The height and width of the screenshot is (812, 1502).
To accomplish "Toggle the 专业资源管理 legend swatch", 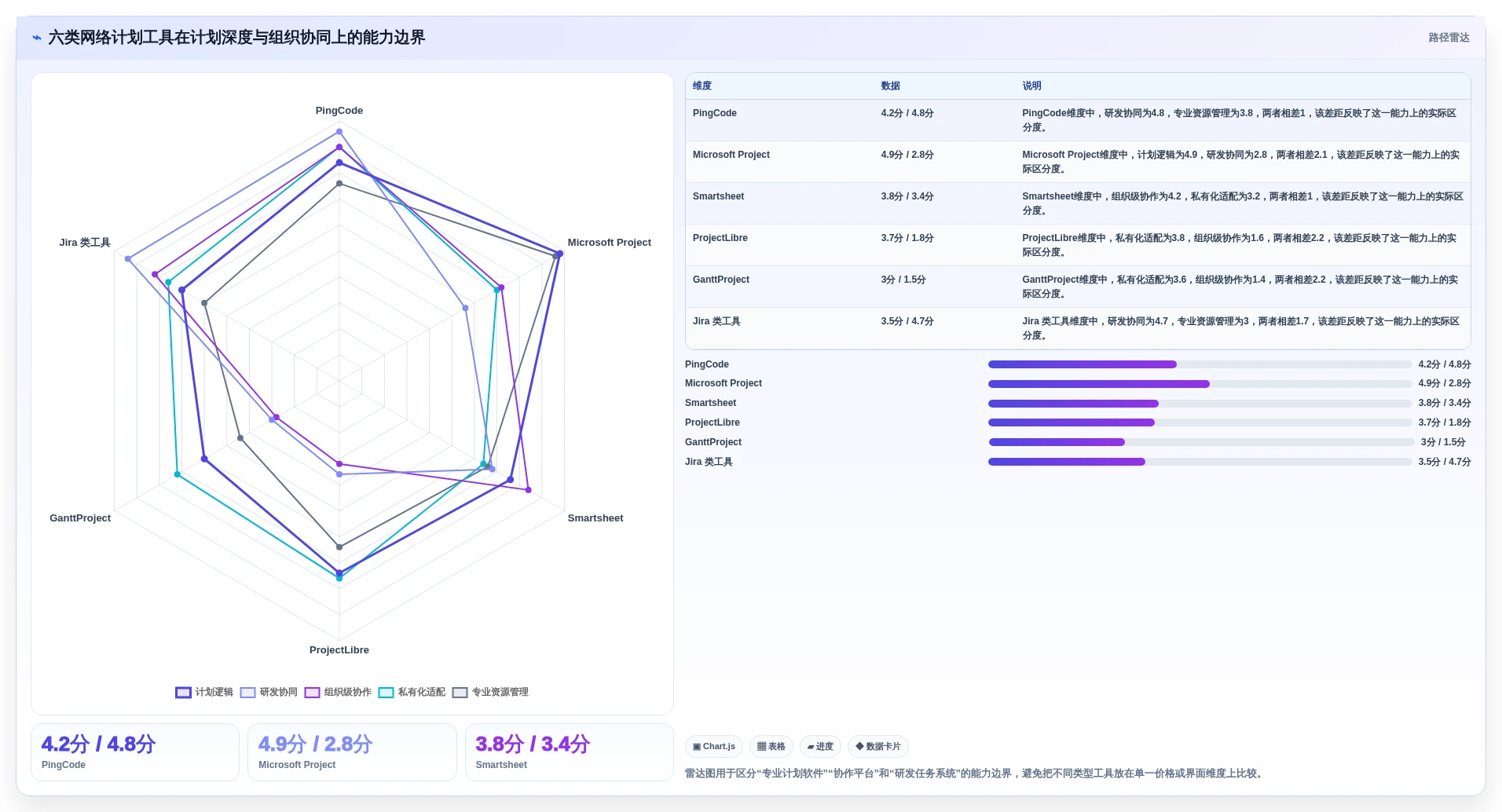I will [460, 693].
